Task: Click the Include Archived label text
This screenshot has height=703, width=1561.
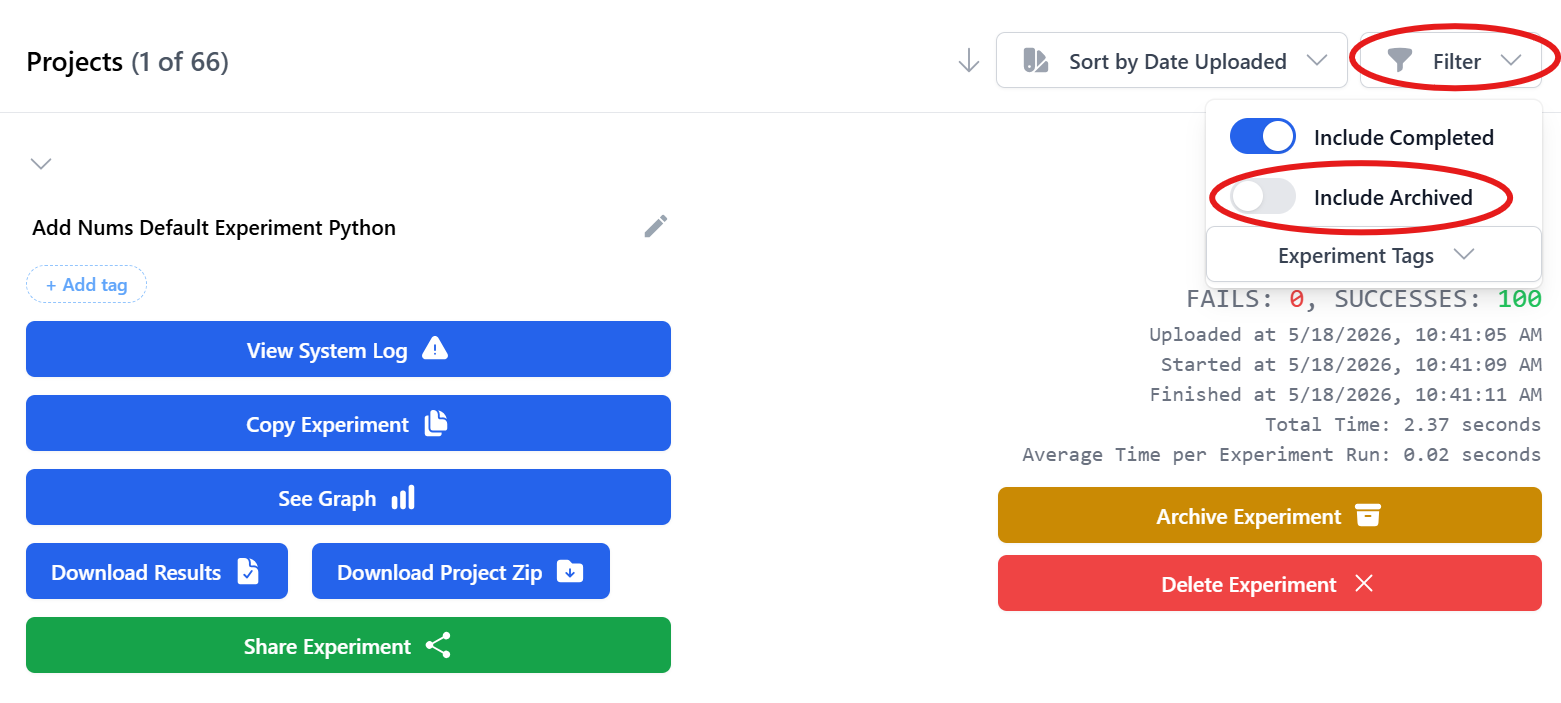Action: coord(1393,197)
